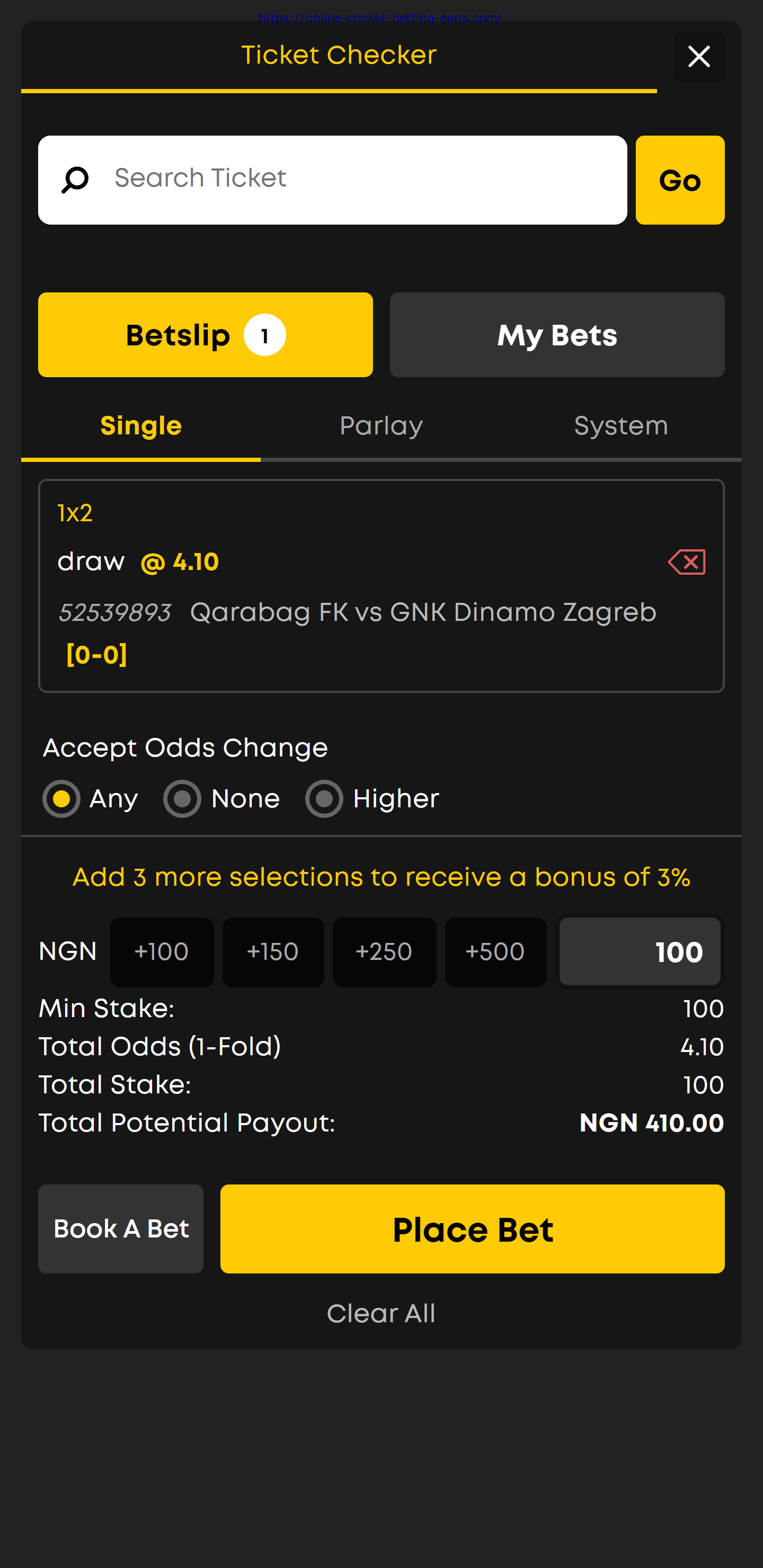Select the Higher odds change option
This screenshot has width=763, height=1568.
pos(324,799)
